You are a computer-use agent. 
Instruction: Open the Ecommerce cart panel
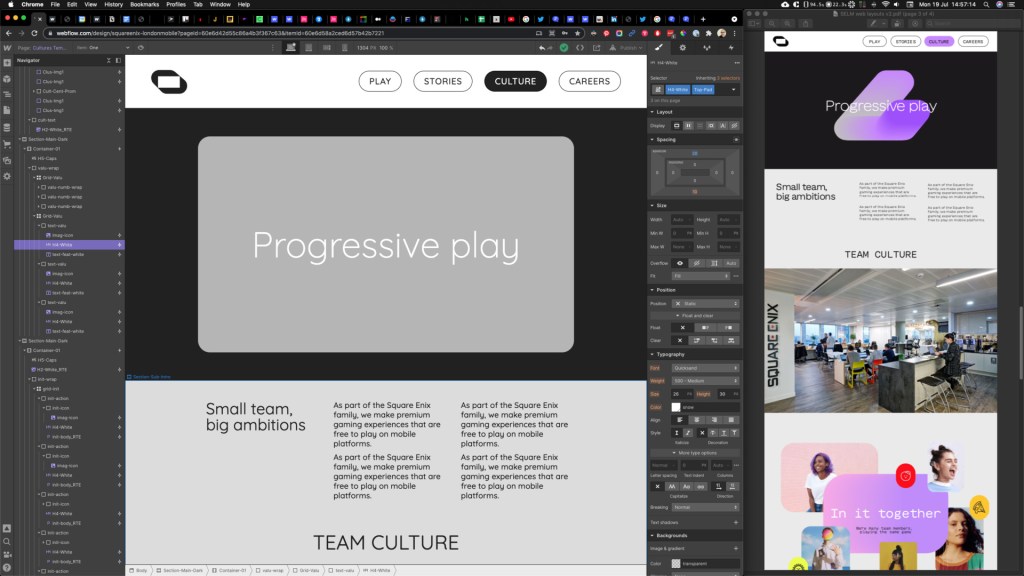(7, 144)
